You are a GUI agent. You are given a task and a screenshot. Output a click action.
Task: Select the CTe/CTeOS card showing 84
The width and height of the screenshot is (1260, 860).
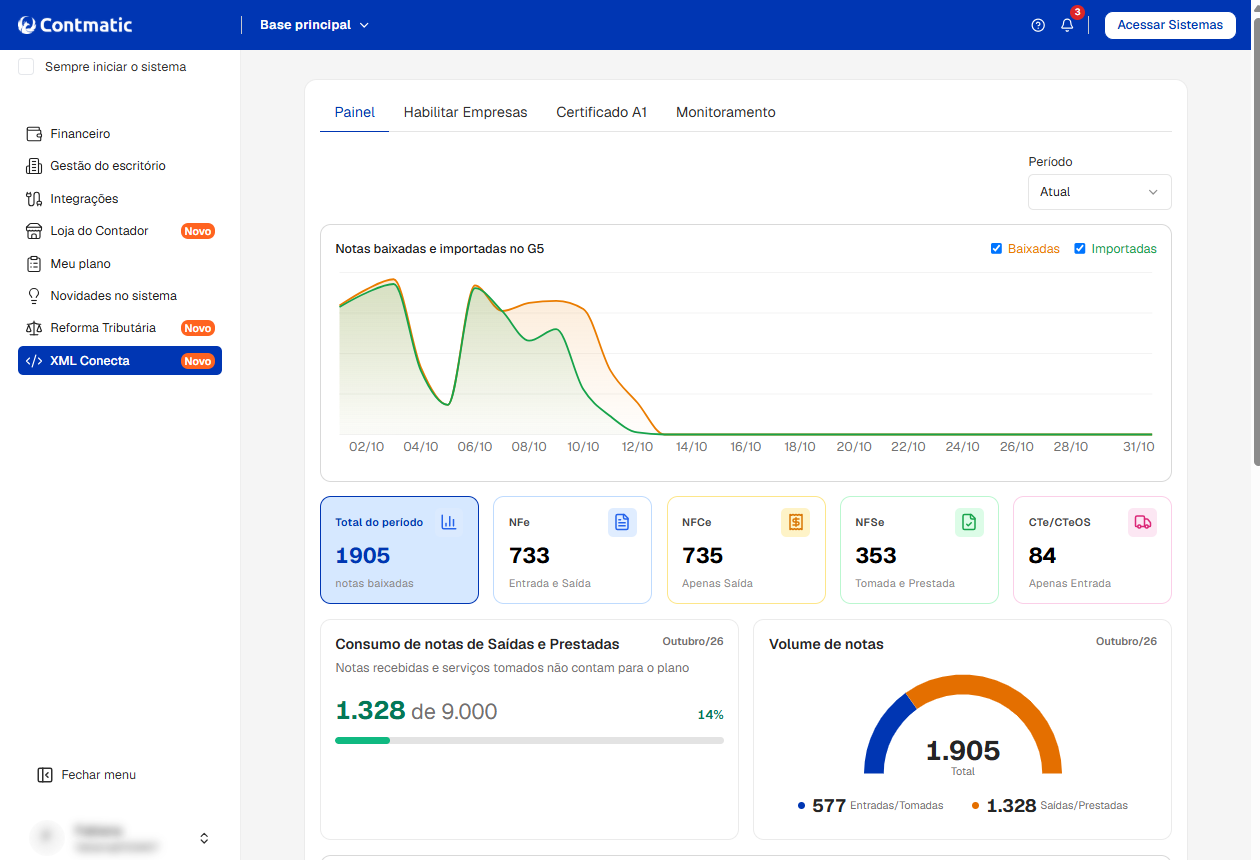tap(1092, 550)
